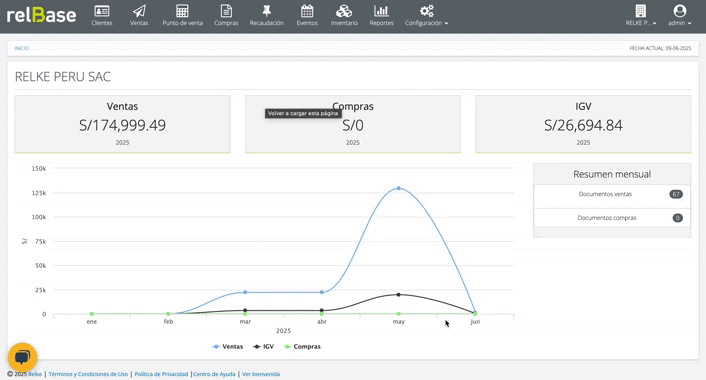The image size is (706, 380).
Task: Open admin user dropdown
Action: 679,15
